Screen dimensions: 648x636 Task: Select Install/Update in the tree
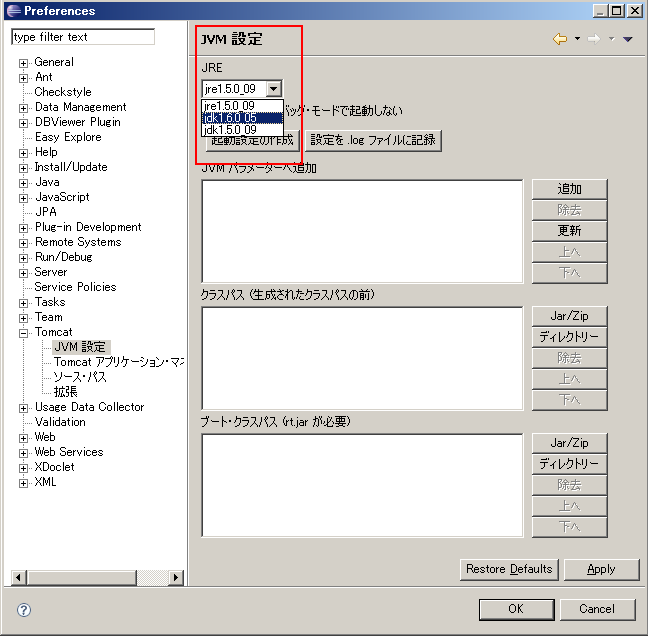pyautogui.click(x=71, y=167)
